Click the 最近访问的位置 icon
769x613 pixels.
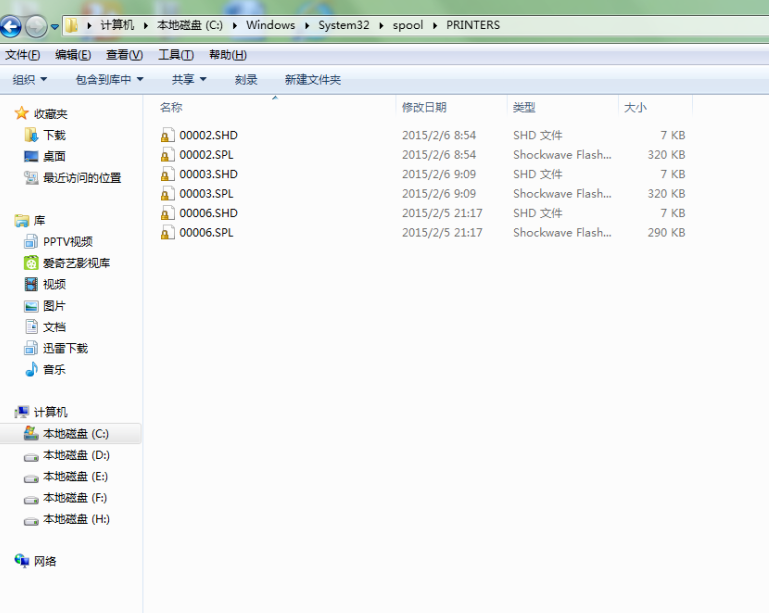[x=31, y=178]
